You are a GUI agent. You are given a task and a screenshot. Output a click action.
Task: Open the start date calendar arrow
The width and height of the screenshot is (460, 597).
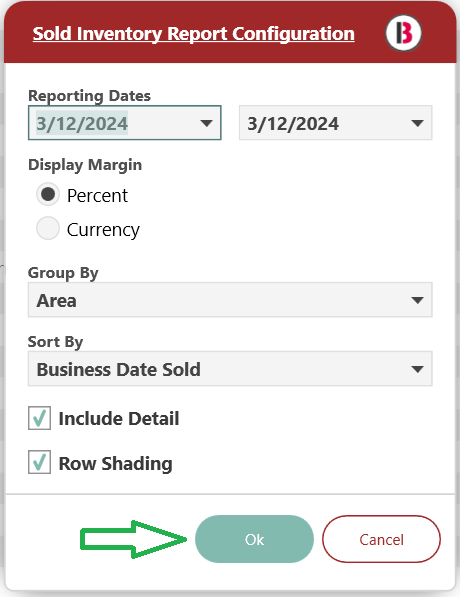206,123
